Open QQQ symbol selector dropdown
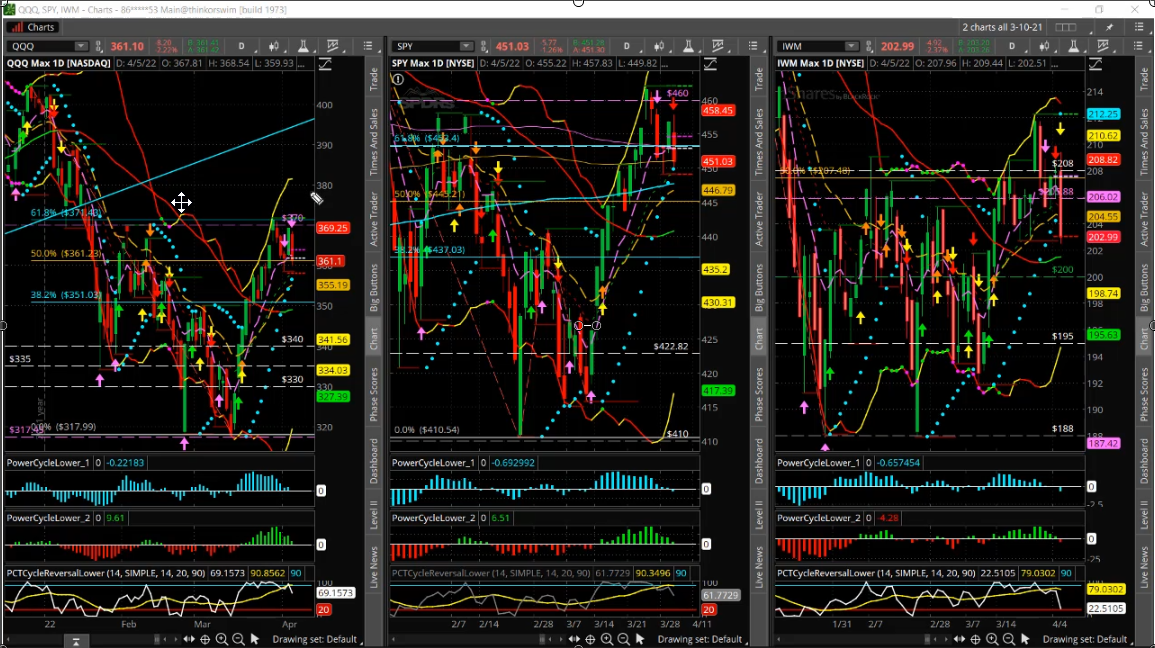This screenshot has height=648, width=1155. tap(81, 46)
